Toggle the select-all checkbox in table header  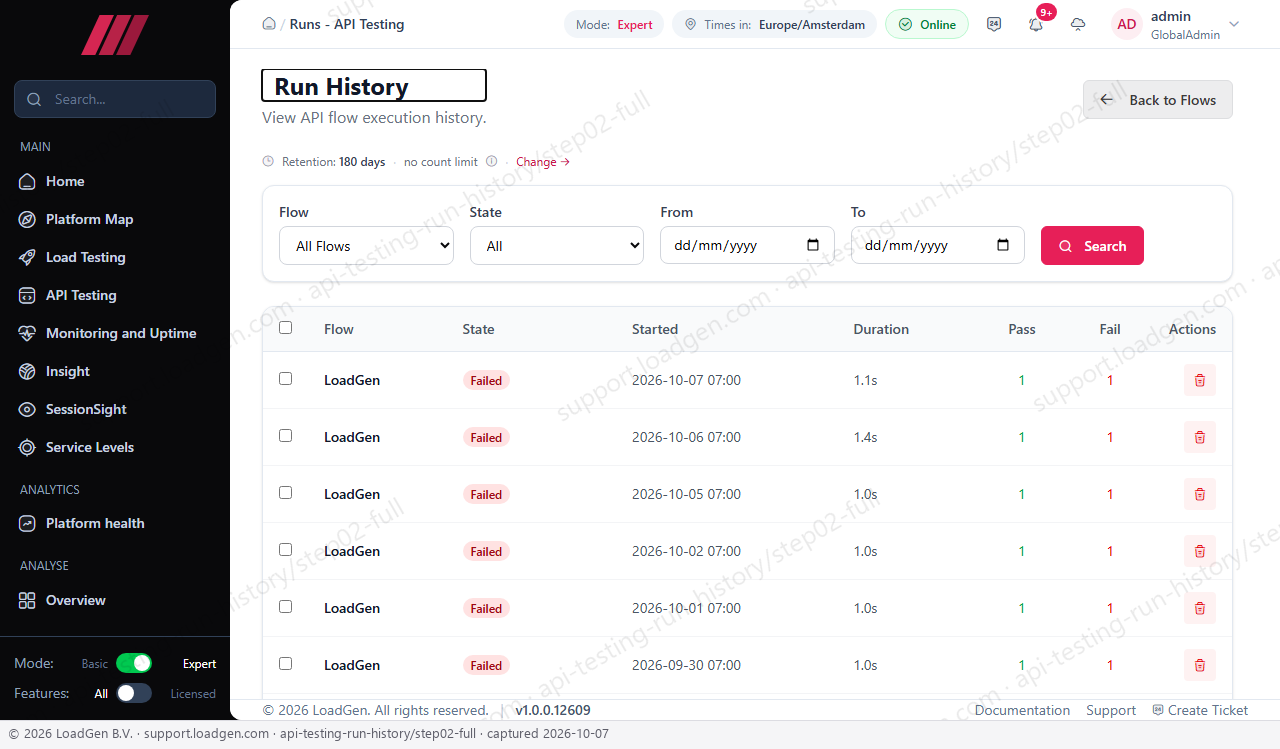(x=286, y=328)
